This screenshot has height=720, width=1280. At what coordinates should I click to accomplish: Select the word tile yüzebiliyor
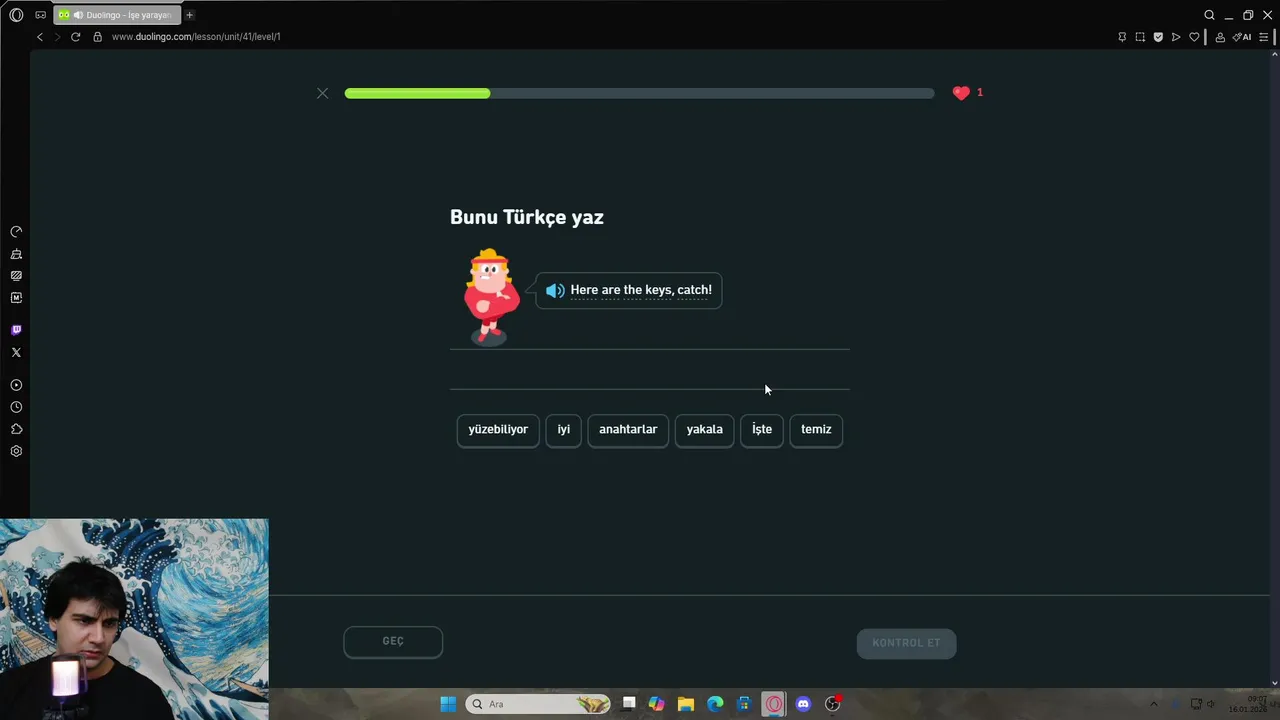point(498,430)
